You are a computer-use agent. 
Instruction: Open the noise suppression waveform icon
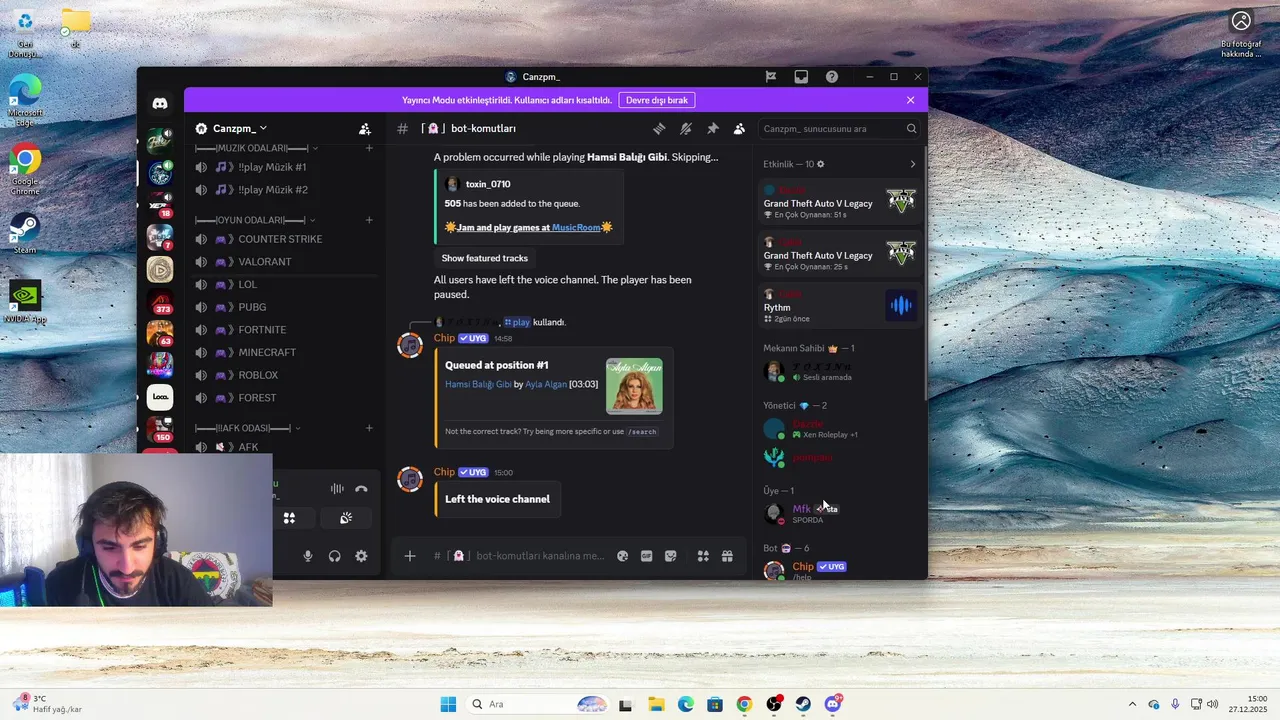click(337, 489)
